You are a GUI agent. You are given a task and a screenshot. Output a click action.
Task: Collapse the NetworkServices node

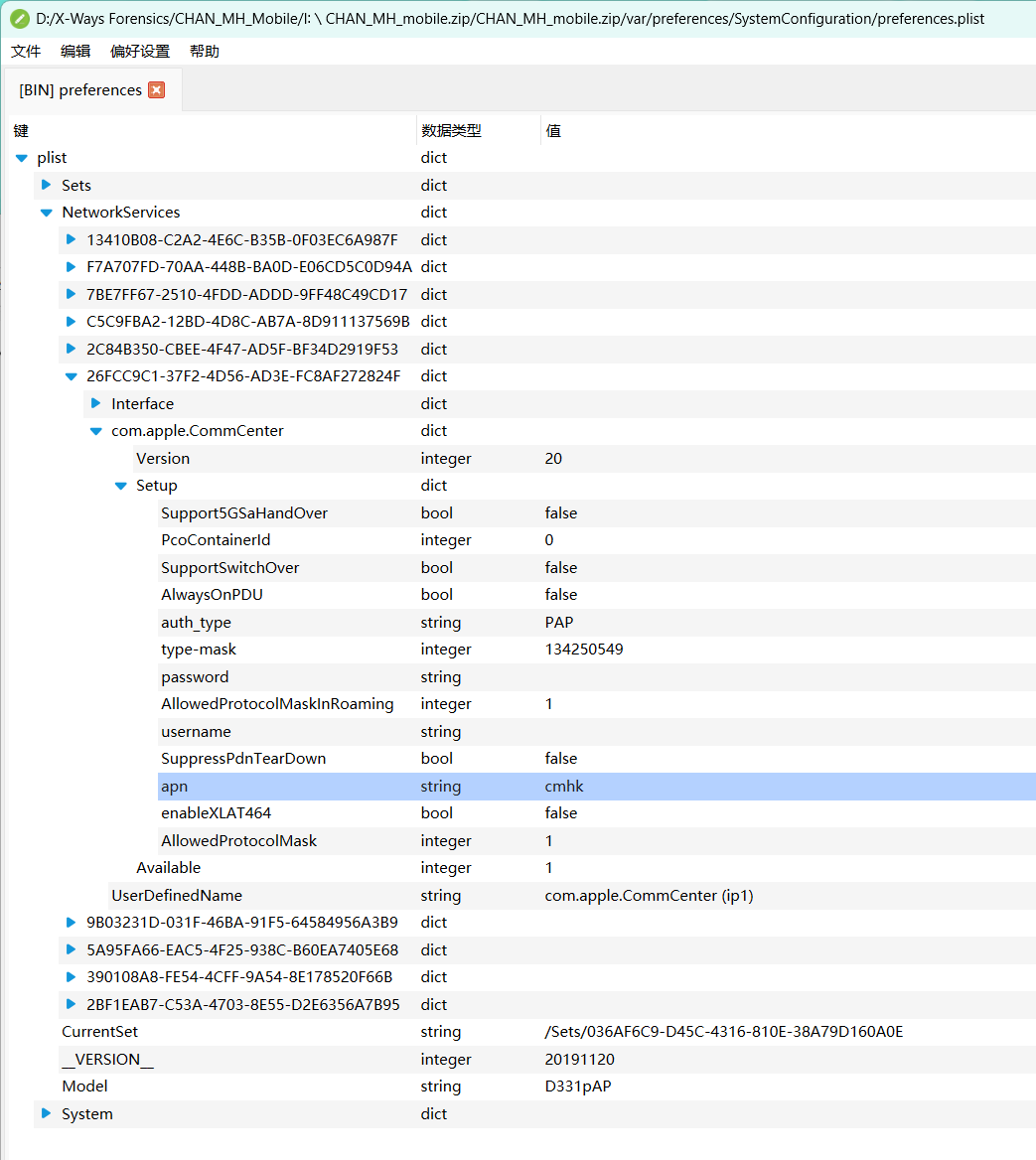click(x=46, y=213)
